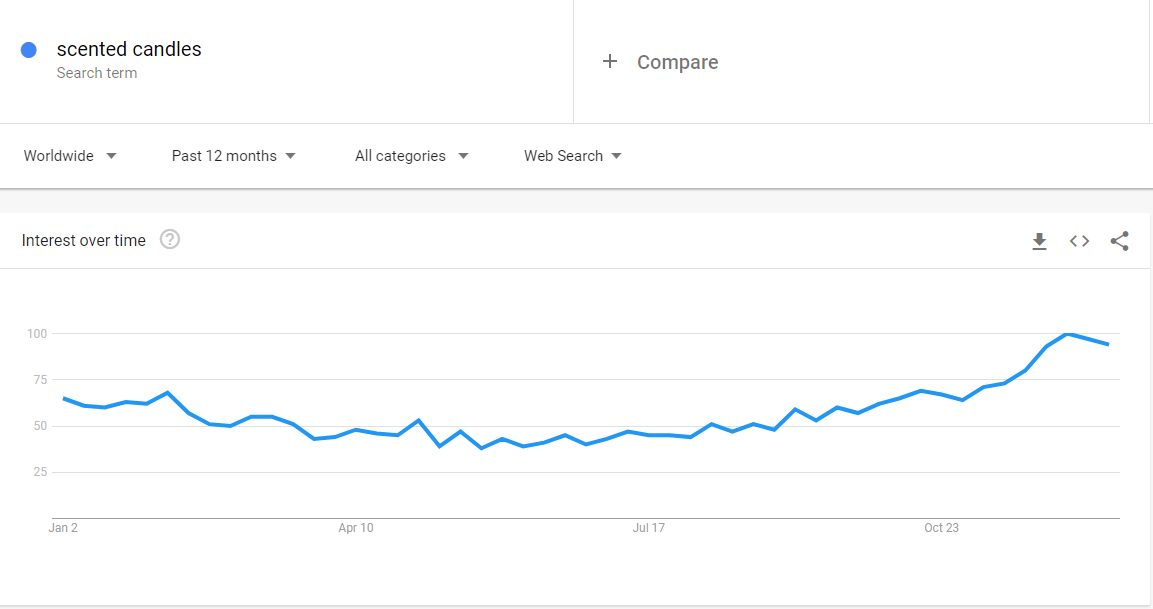Select the blue legend dot for scented candles
The image size is (1153, 609).
pos(28,49)
